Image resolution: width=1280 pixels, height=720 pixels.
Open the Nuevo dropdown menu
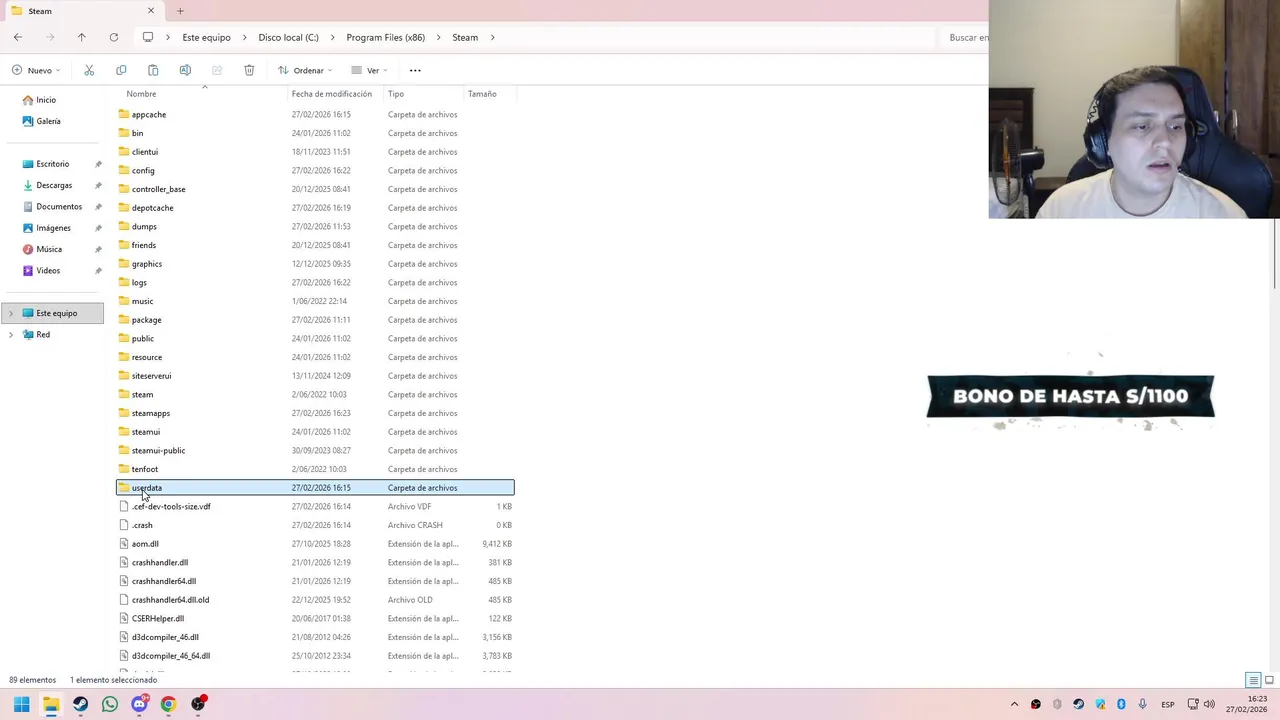pos(36,70)
